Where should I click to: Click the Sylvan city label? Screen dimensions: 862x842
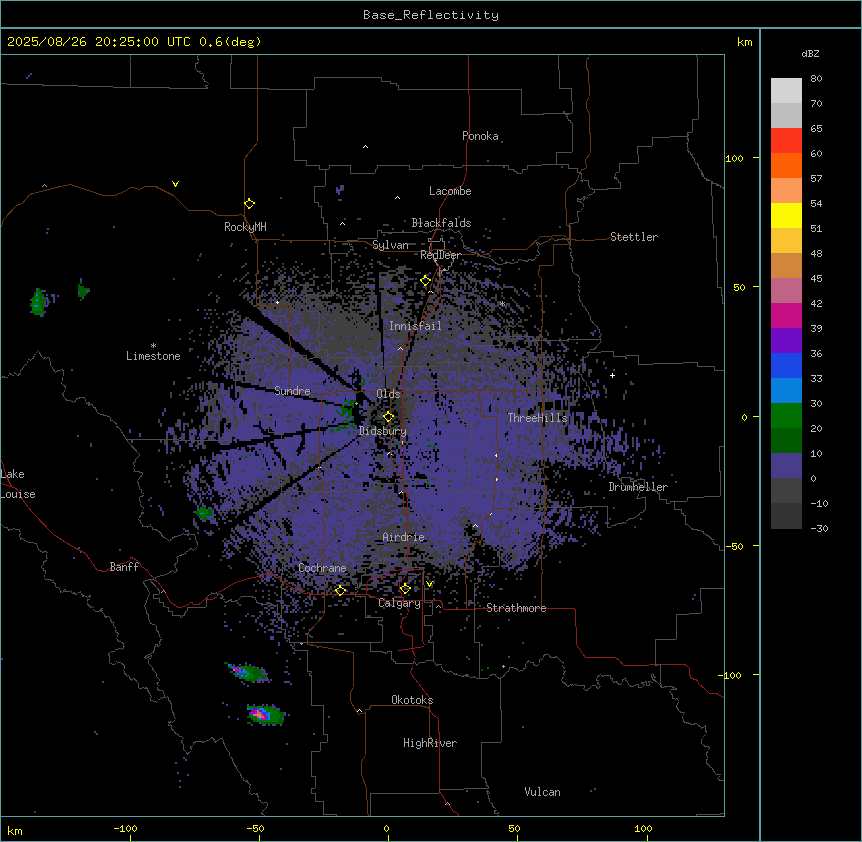(x=390, y=245)
